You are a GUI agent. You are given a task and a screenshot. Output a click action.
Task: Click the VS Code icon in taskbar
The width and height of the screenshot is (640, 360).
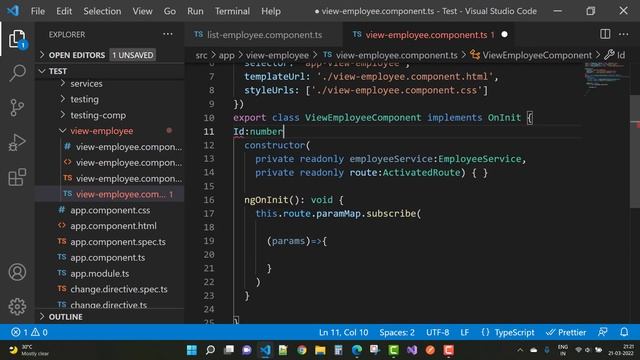click(265, 350)
